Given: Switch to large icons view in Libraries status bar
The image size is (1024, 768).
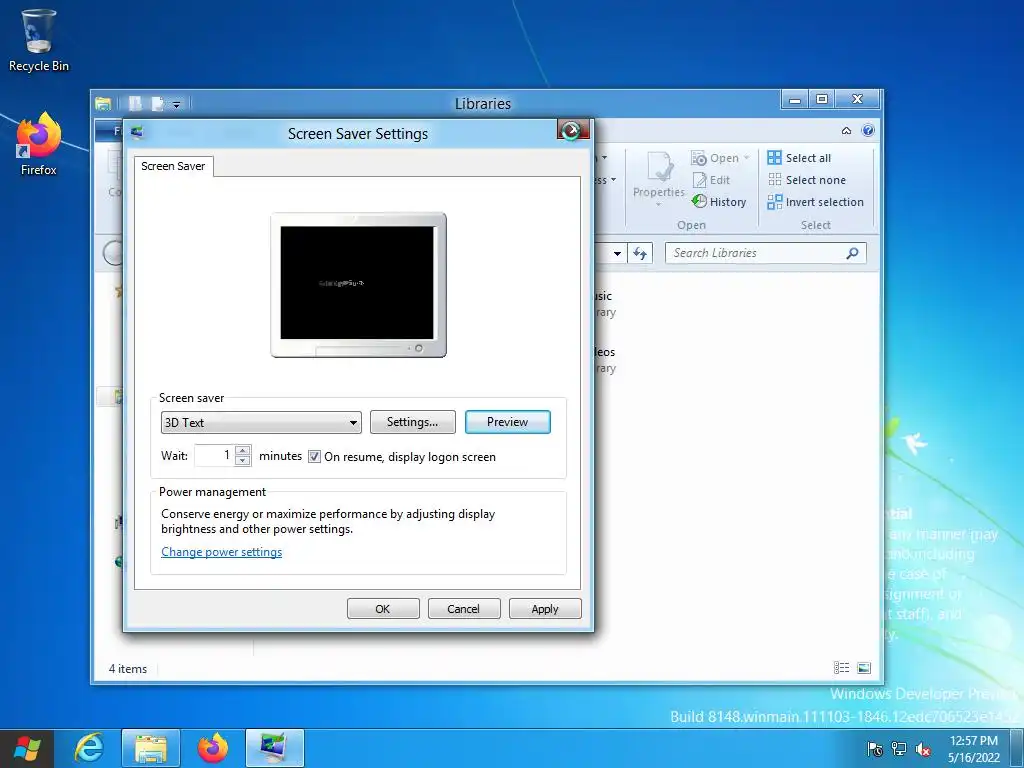Looking at the screenshot, I should click(x=863, y=667).
